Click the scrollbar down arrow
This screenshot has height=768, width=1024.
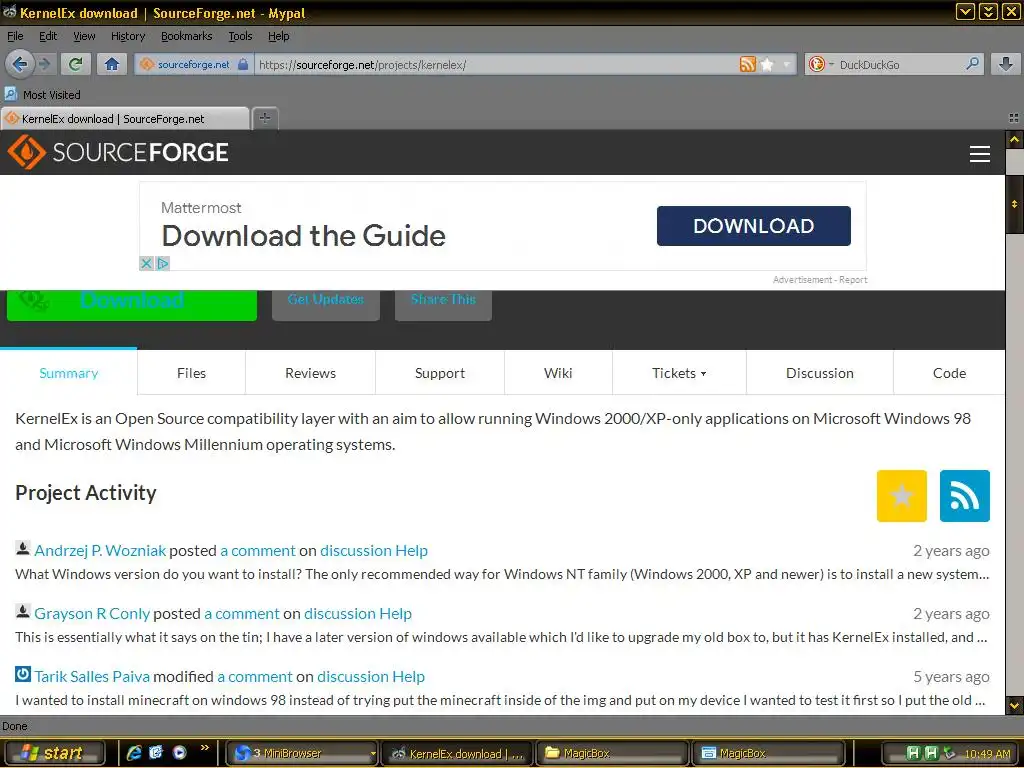[1014, 705]
